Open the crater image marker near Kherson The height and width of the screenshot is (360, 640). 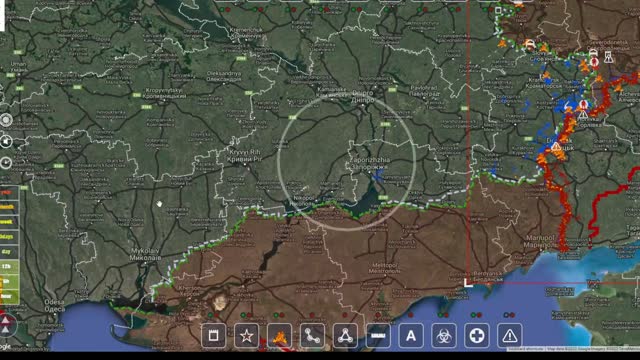coord(220,302)
